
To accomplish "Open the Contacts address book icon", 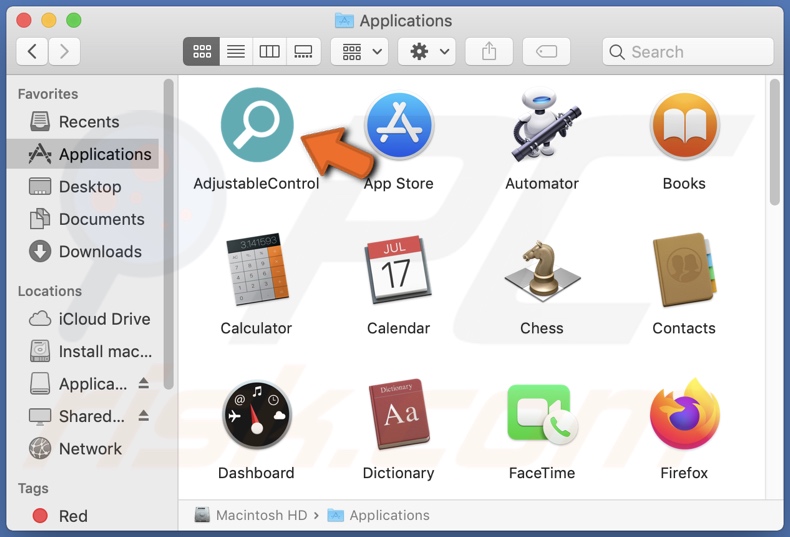I will (684, 270).
